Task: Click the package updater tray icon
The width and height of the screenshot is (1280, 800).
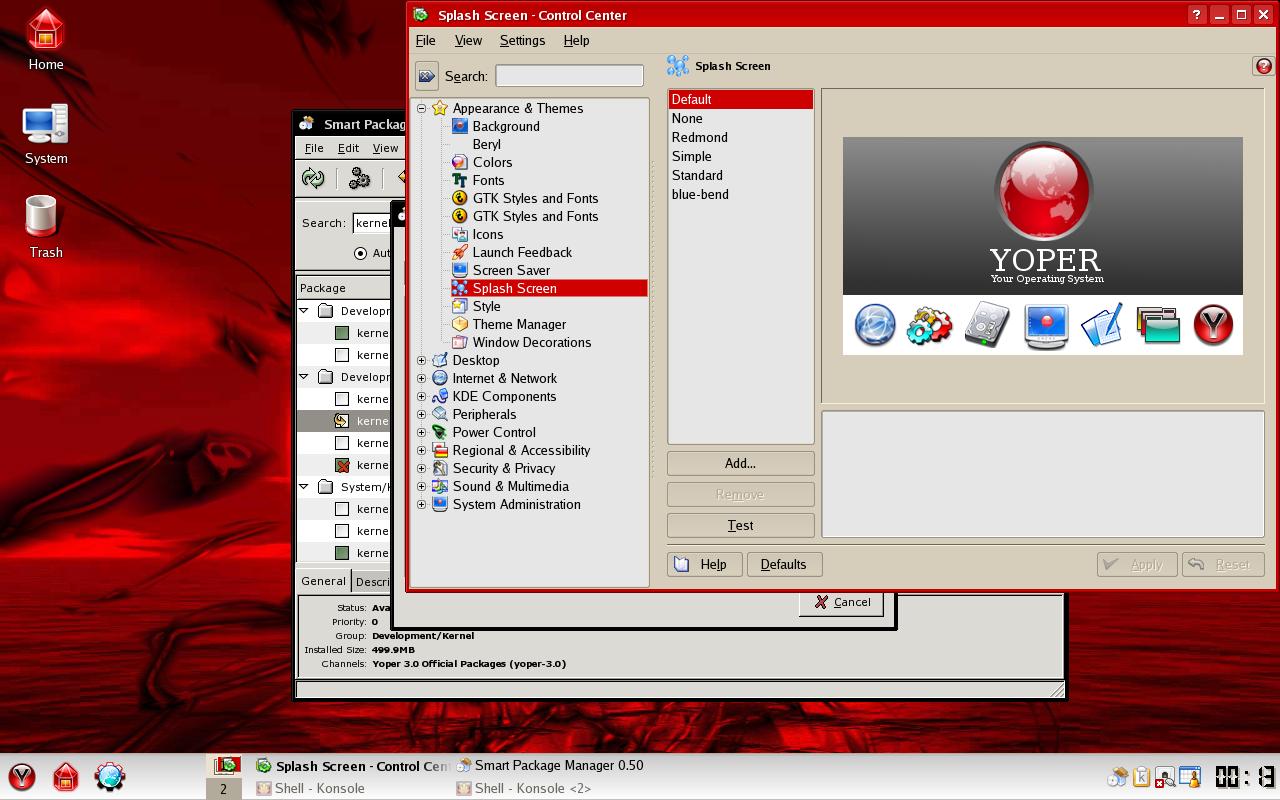Action: pos(1117,777)
